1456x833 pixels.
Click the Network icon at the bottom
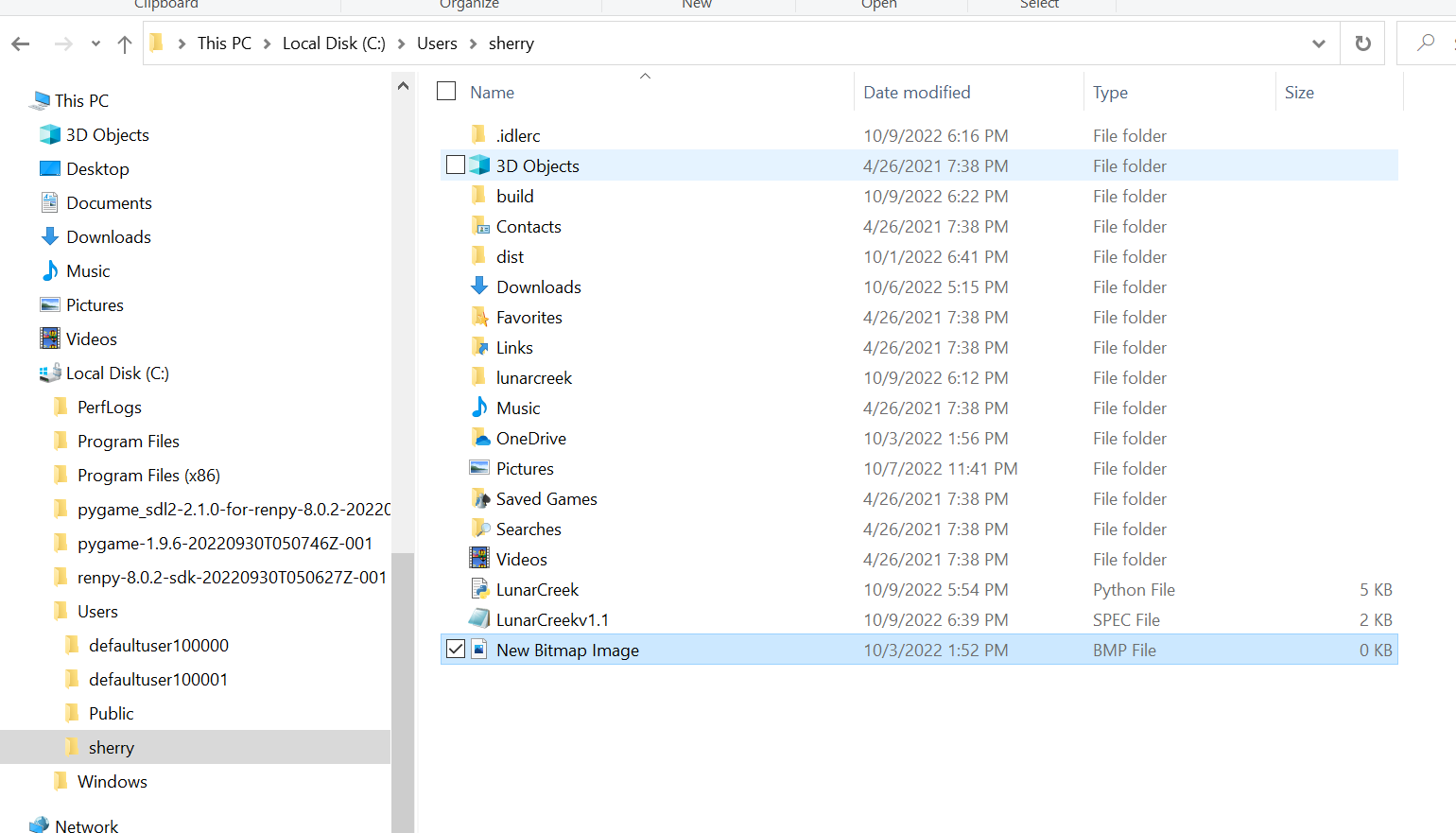(x=42, y=823)
